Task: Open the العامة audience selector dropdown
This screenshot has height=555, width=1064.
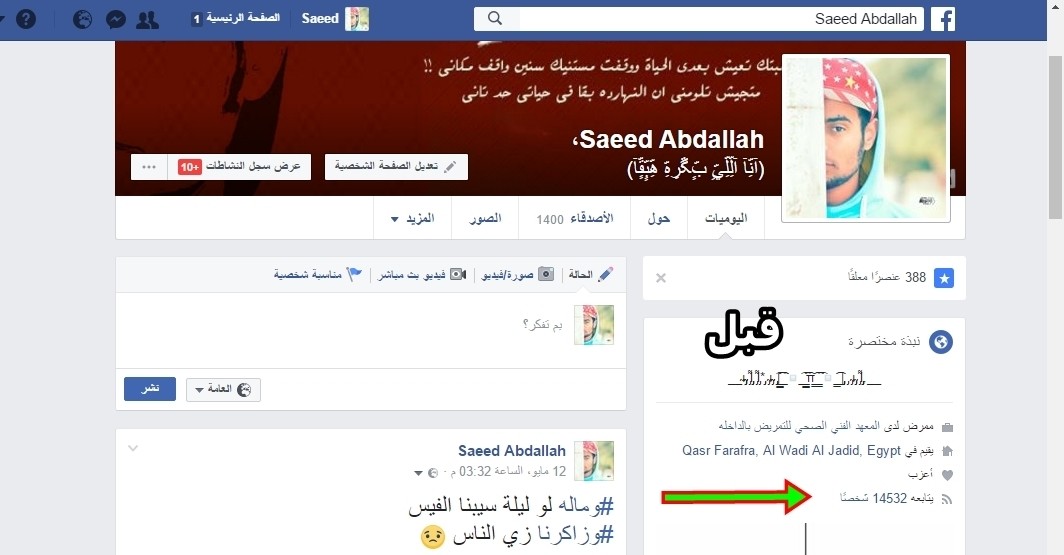Action: pos(223,389)
